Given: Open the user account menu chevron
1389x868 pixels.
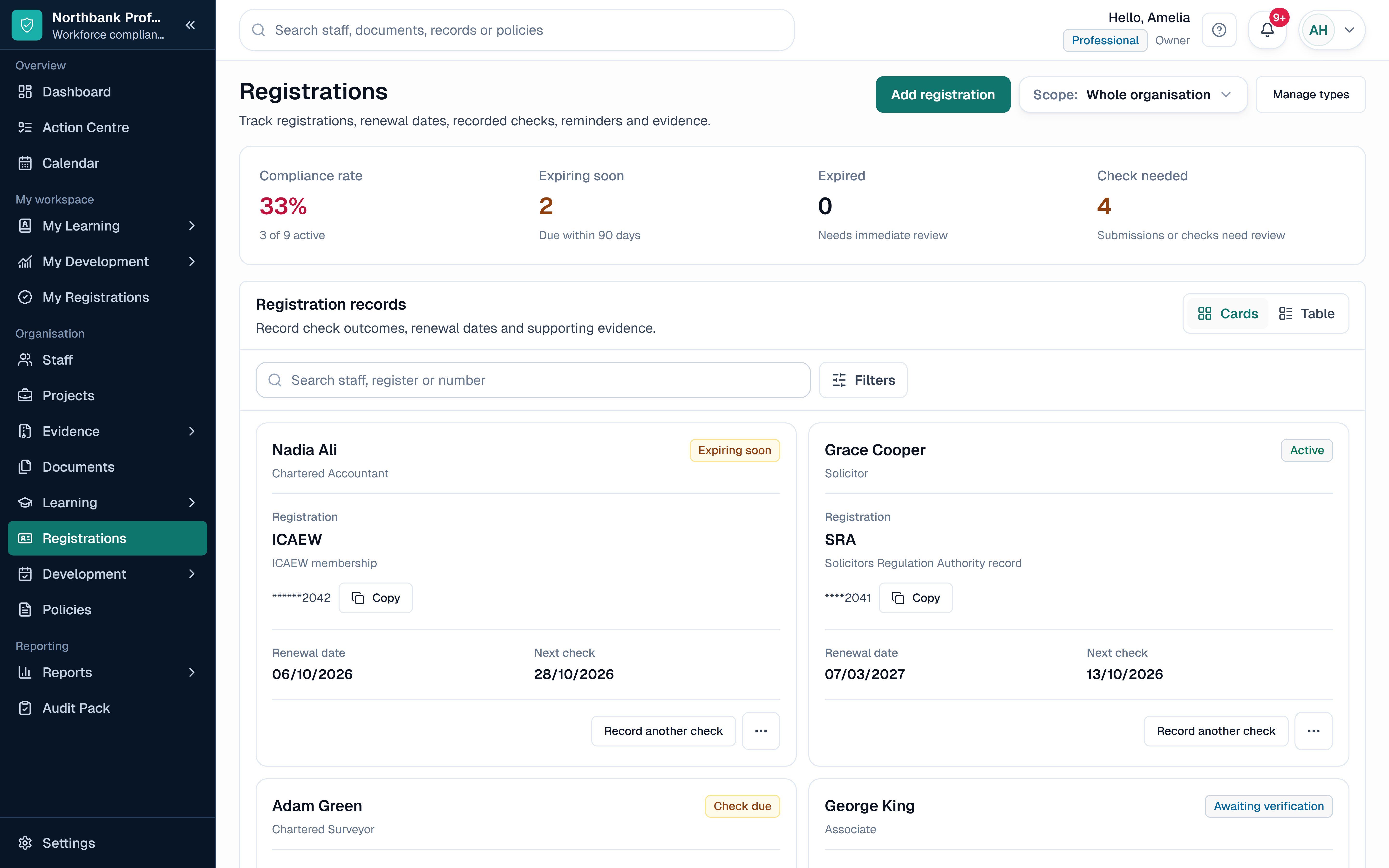Looking at the screenshot, I should coord(1349,30).
